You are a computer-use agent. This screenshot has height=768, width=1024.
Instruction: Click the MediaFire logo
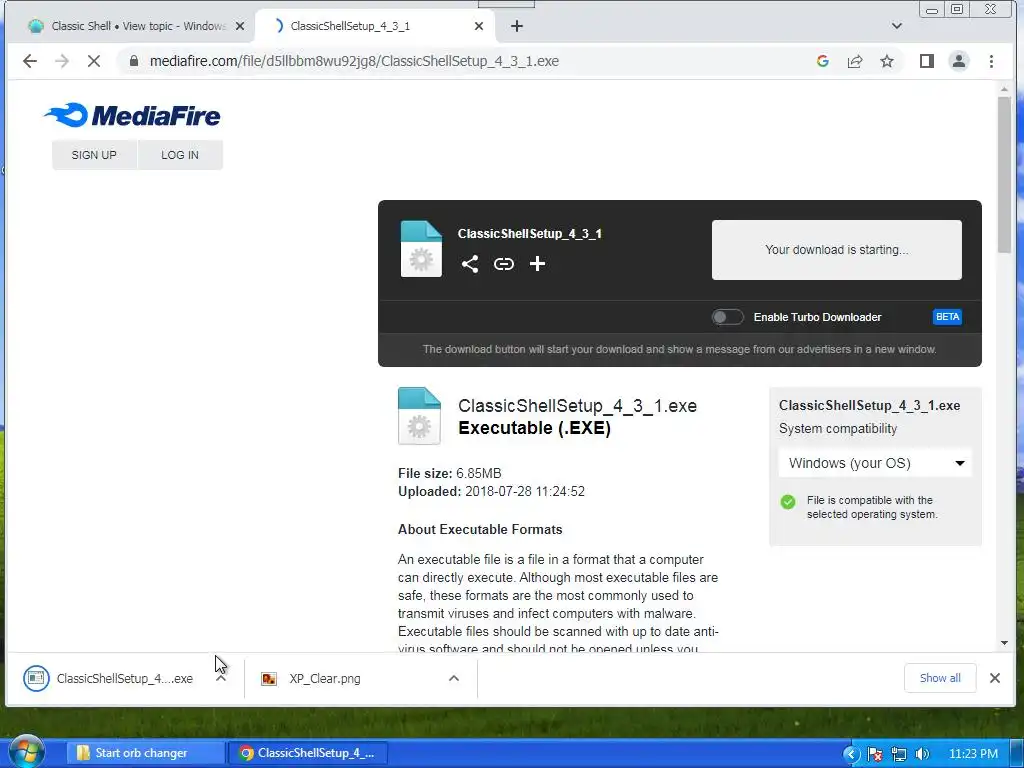[x=133, y=116]
